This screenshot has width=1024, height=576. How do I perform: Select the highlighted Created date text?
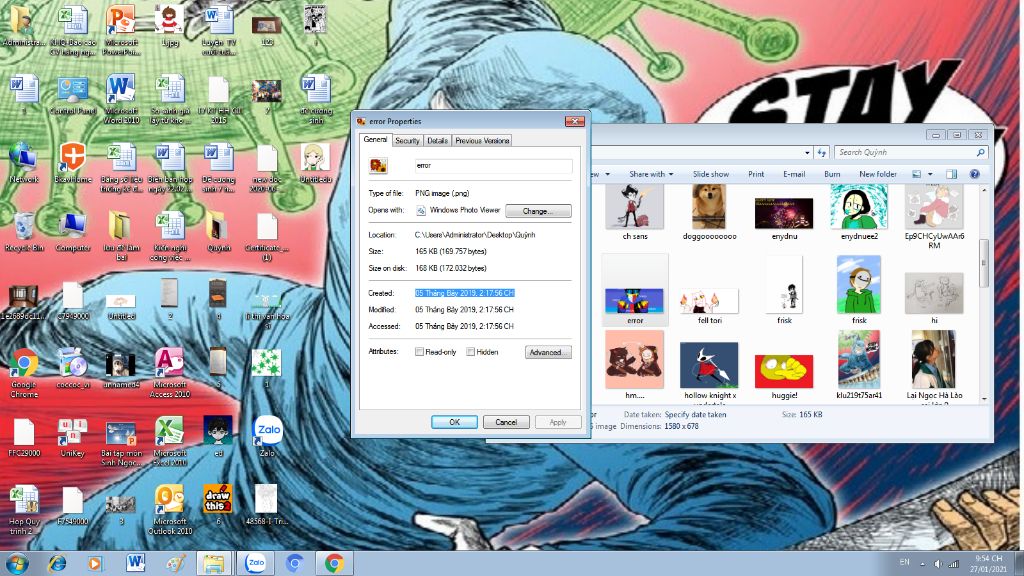click(x=464, y=293)
